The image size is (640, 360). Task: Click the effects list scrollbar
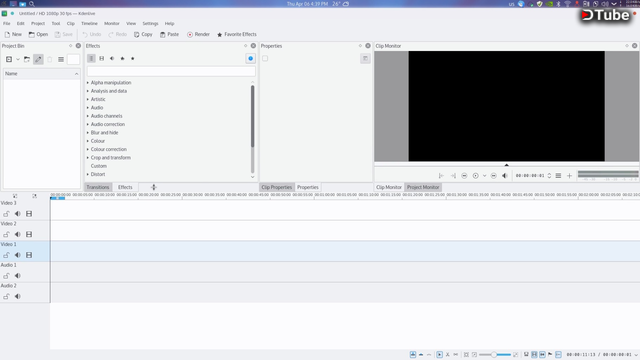click(x=253, y=116)
